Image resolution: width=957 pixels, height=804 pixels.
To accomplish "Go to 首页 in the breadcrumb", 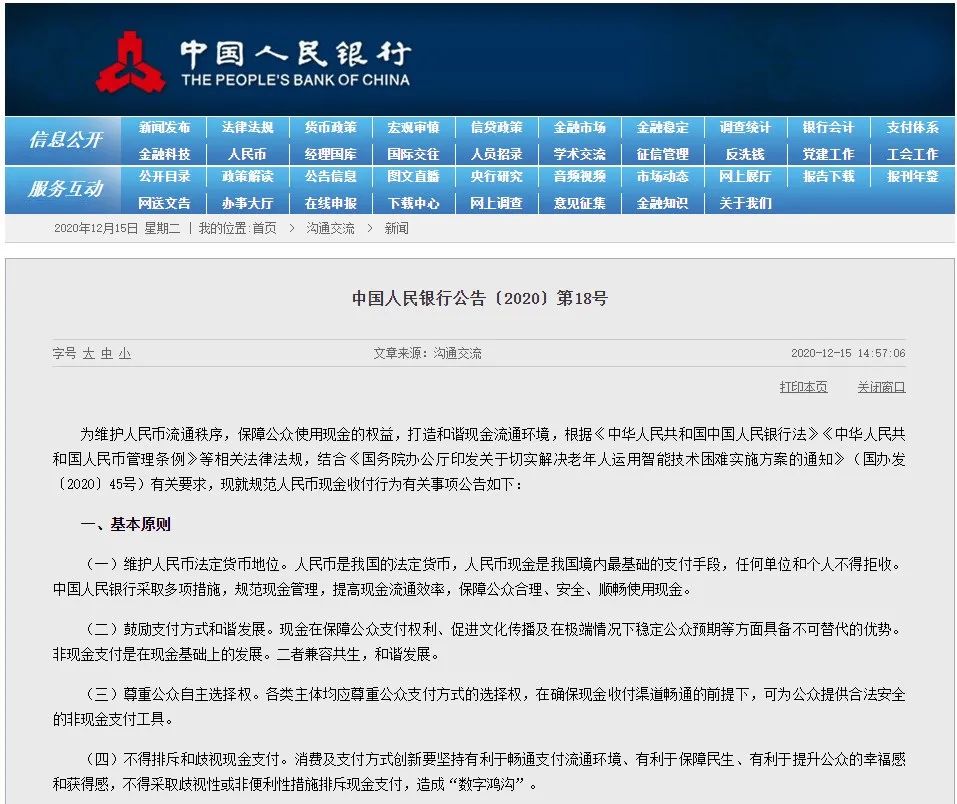I will tap(264, 229).
